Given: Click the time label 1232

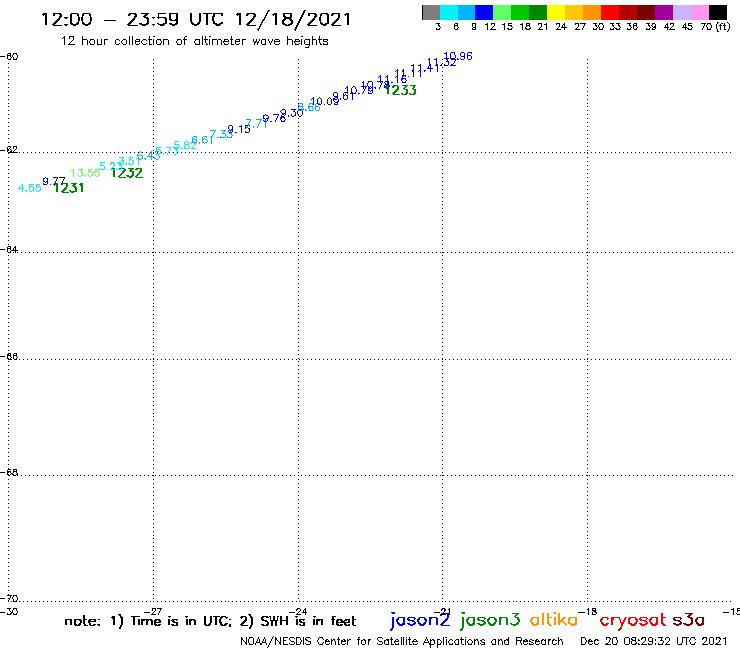Looking at the screenshot, I should 126,173.
